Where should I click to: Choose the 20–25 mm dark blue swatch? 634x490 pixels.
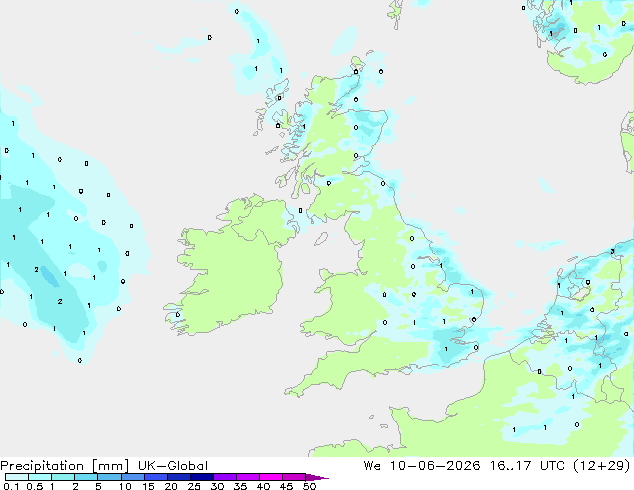pyautogui.click(x=178, y=477)
